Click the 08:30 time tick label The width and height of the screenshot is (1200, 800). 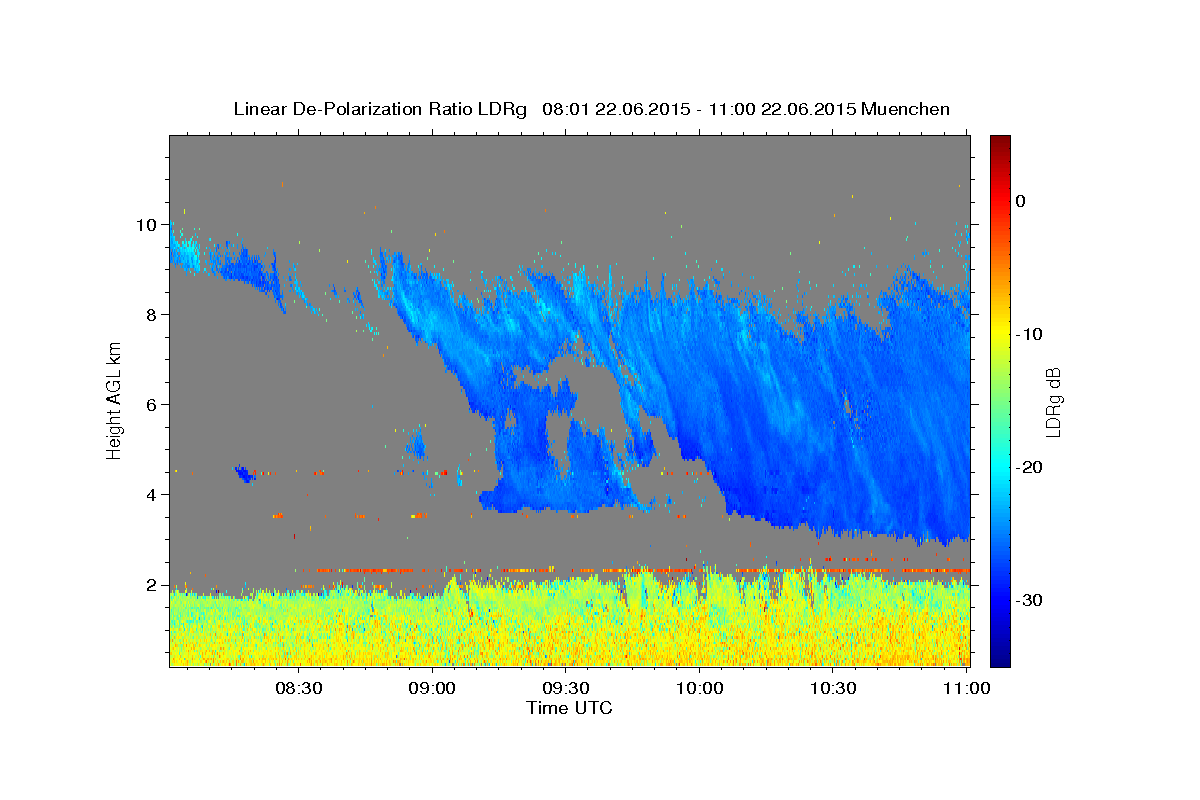click(x=299, y=689)
